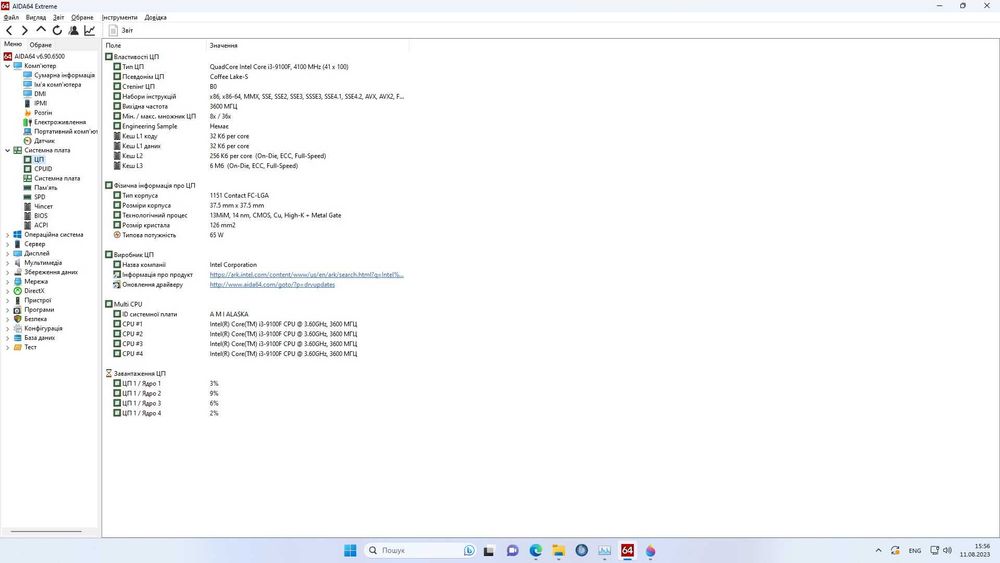Open the Інструменти menu
1000x563 pixels.
tap(119, 17)
